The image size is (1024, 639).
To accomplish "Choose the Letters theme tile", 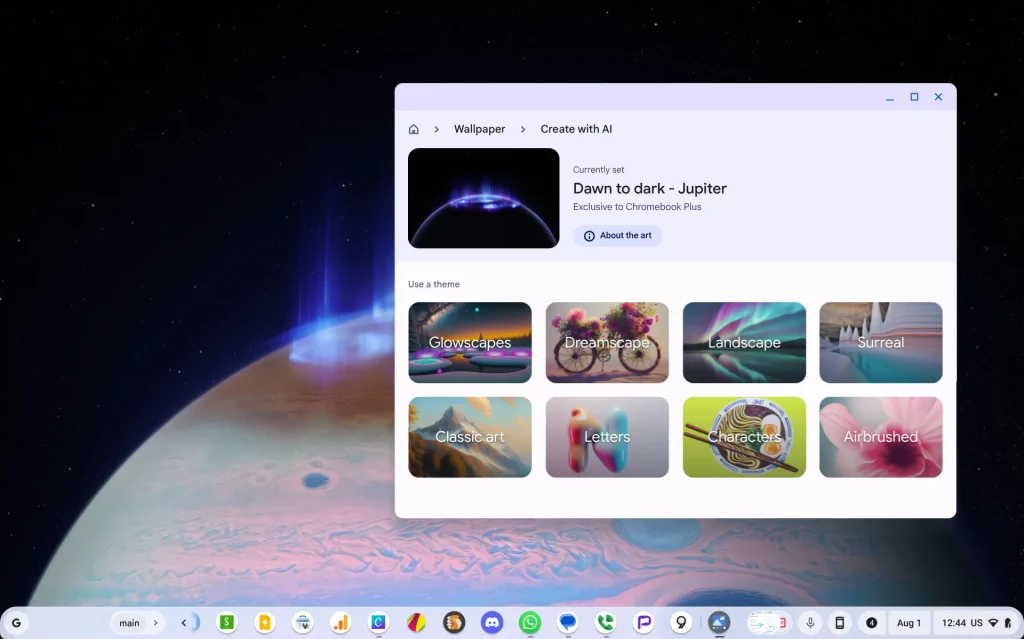I will click(x=607, y=437).
